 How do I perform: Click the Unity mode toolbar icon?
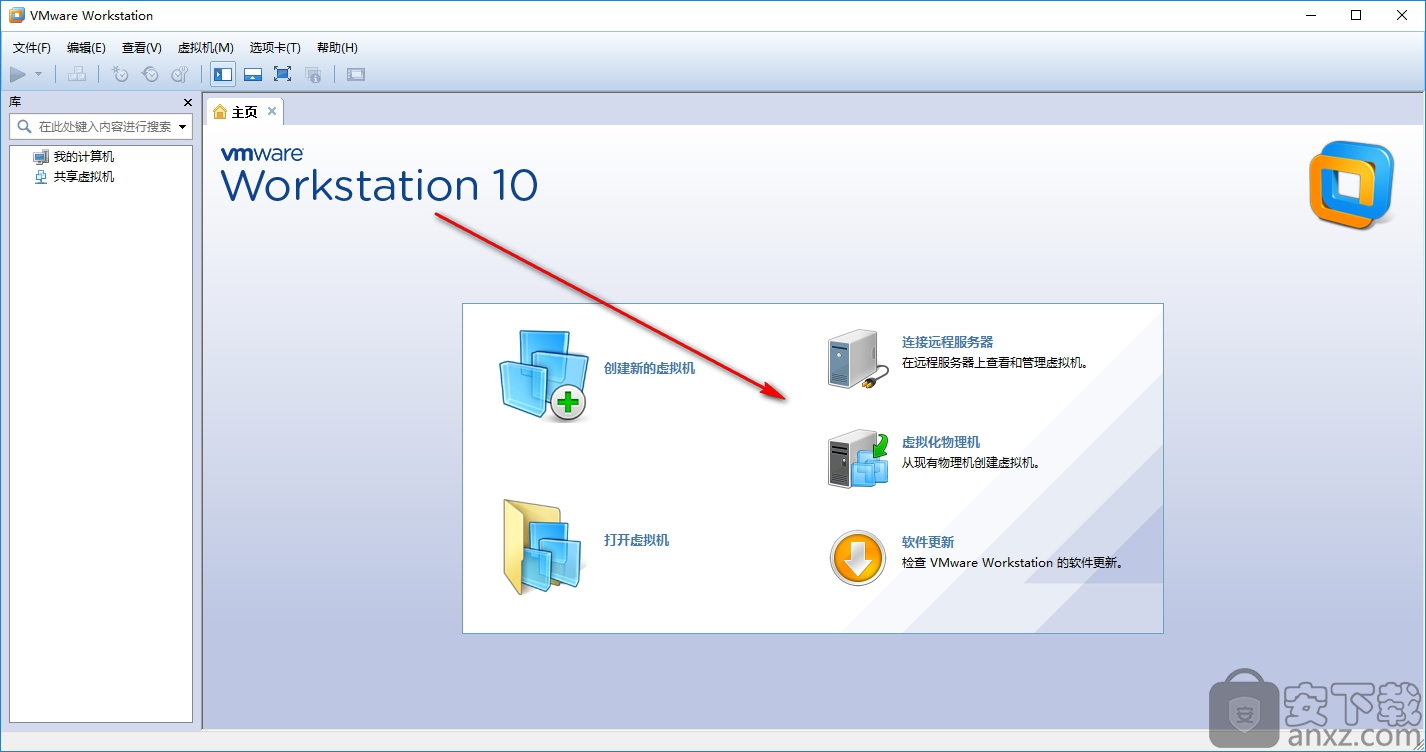pyautogui.click(x=313, y=74)
